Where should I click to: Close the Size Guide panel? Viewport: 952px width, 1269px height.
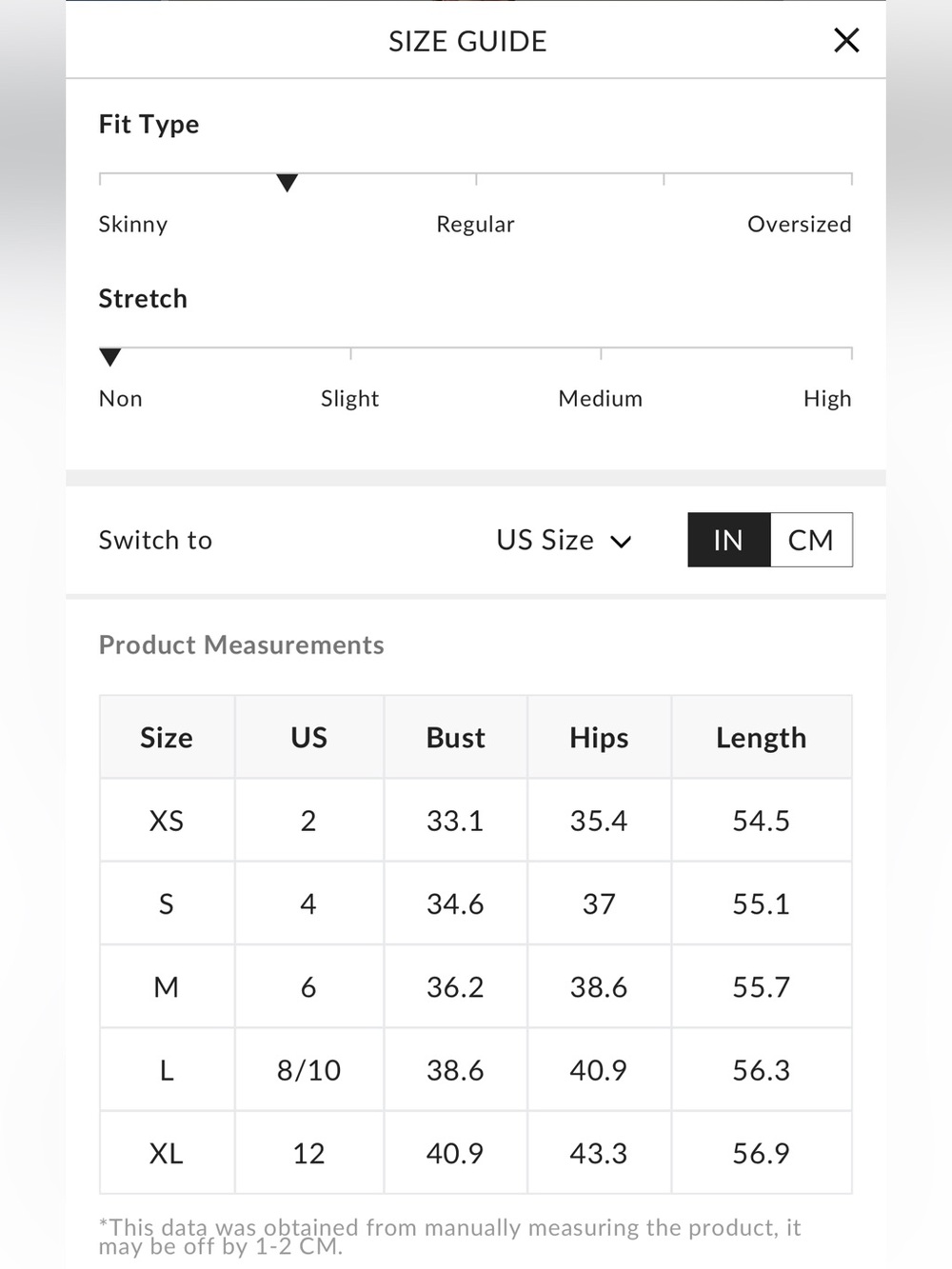pyautogui.click(x=846, y=41)
